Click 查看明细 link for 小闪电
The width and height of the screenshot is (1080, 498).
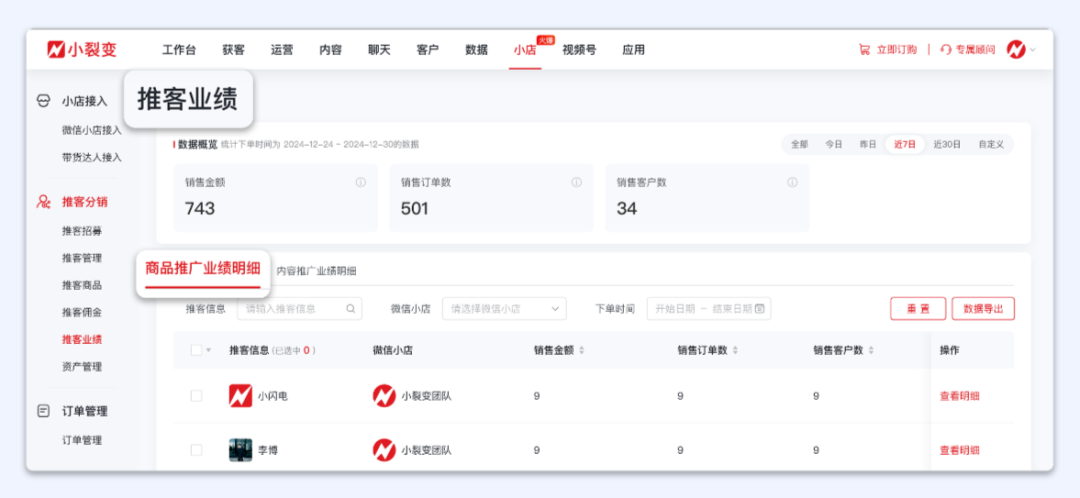[959, 396]
